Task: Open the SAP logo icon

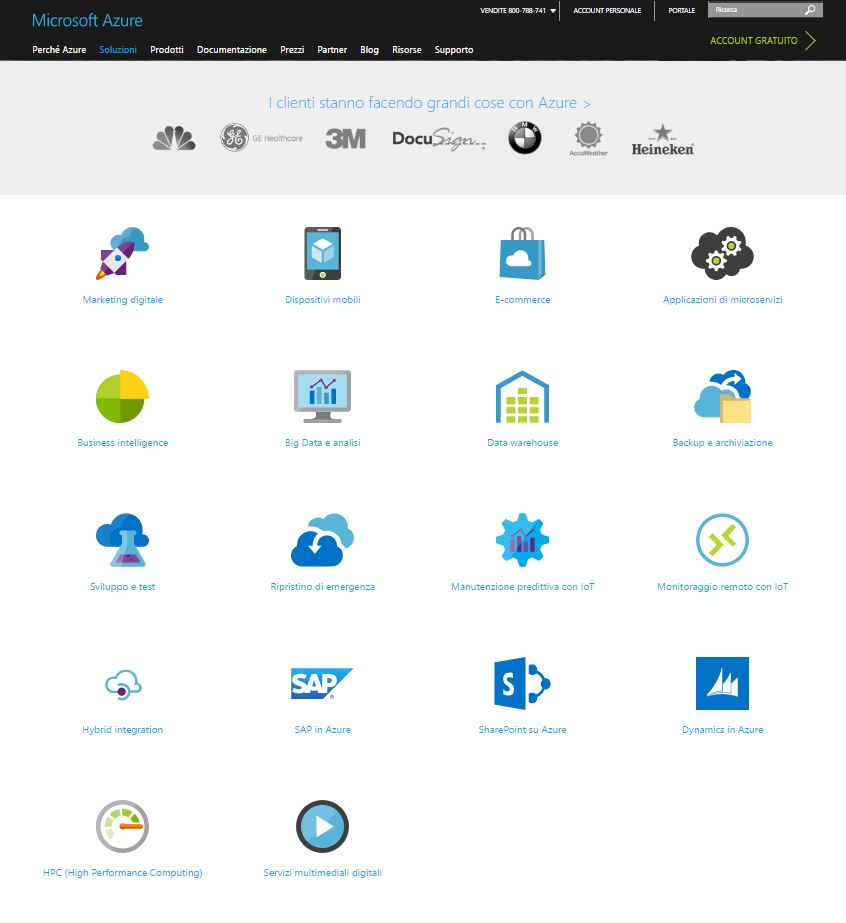Action: 321,683
